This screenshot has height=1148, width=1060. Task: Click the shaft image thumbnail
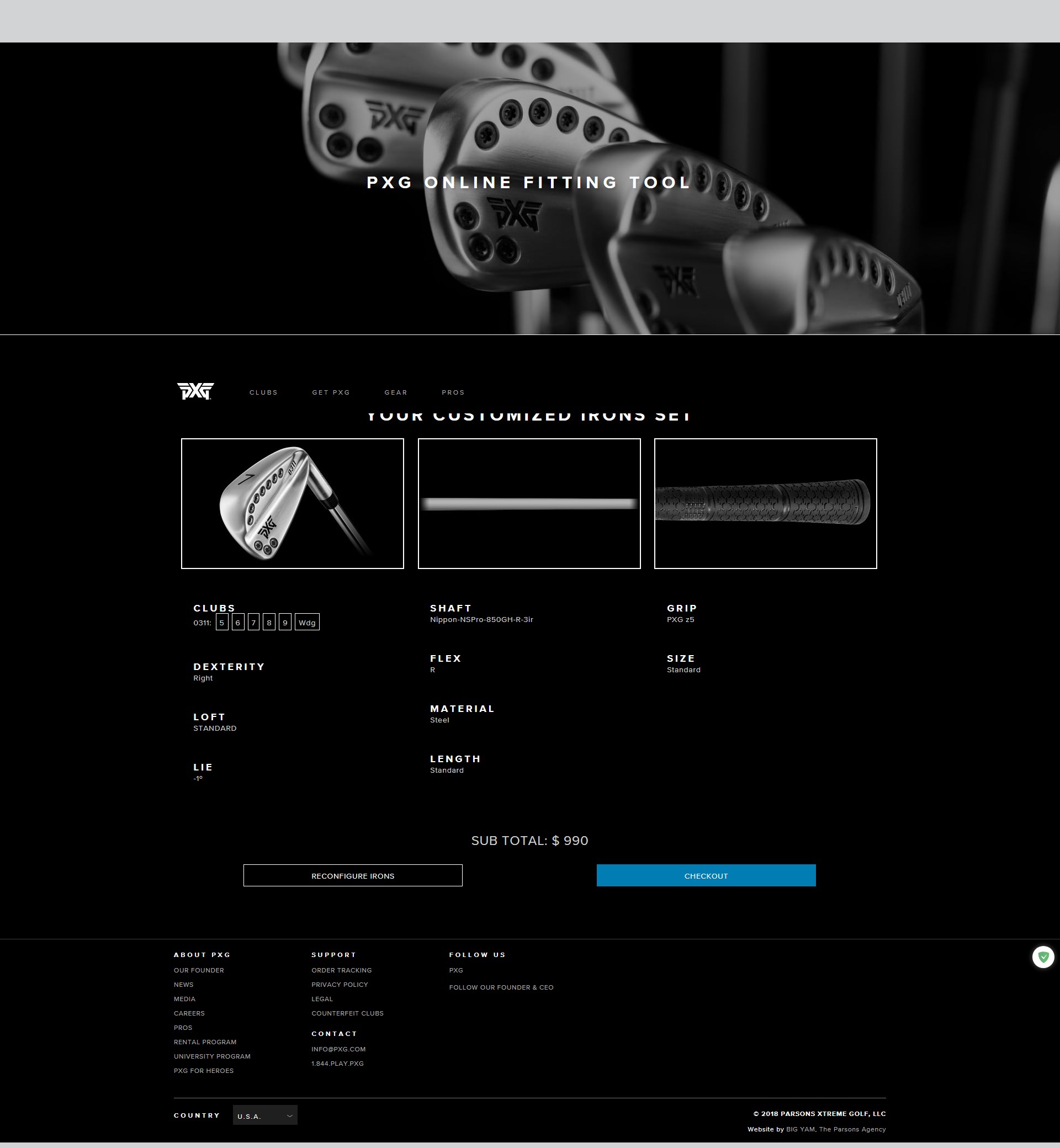529,503
